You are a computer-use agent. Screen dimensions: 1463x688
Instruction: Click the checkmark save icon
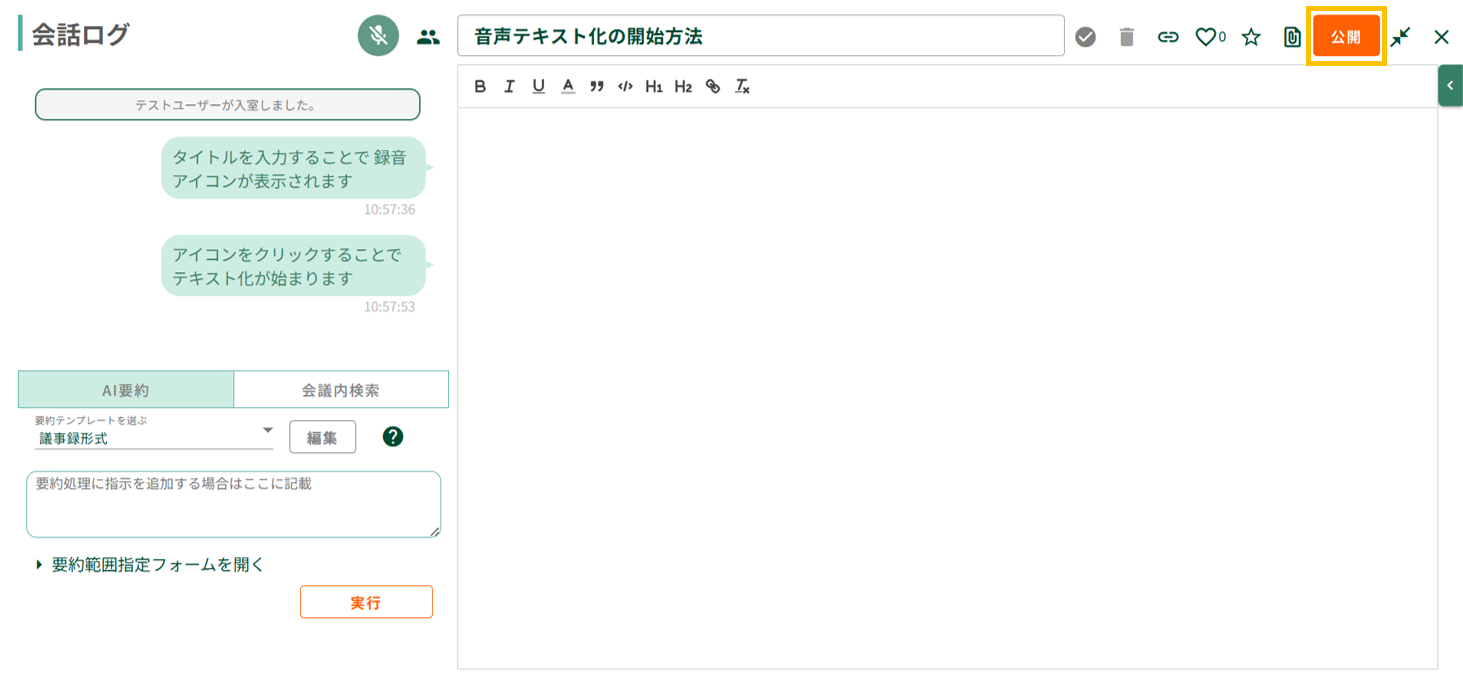pos(1085,37)
